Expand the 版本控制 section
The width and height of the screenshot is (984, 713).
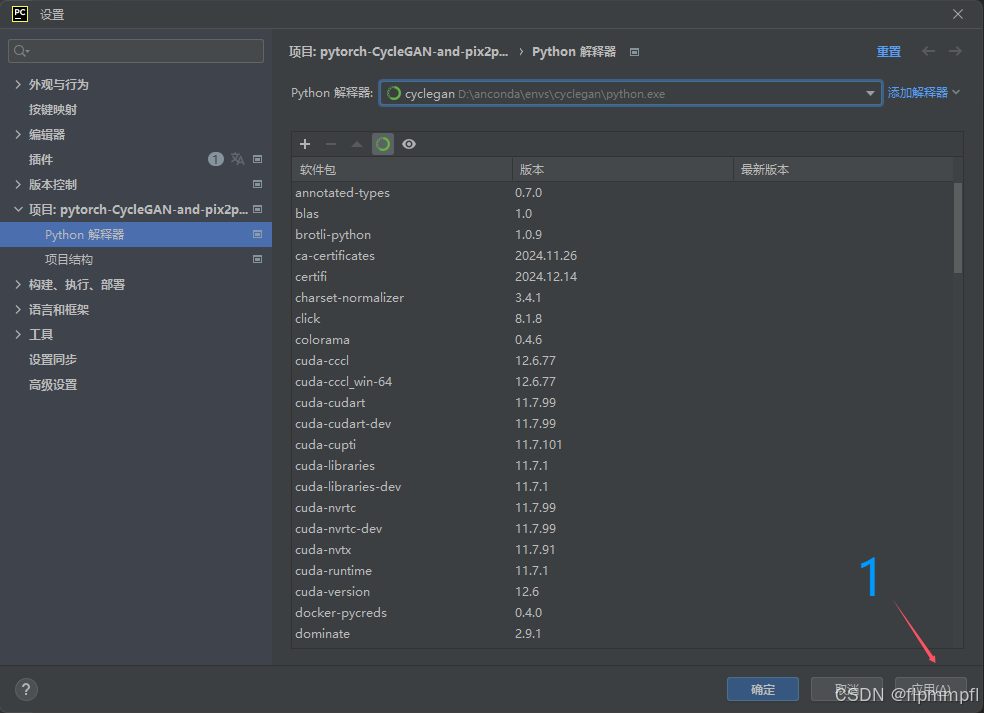[x=18, y=185]
